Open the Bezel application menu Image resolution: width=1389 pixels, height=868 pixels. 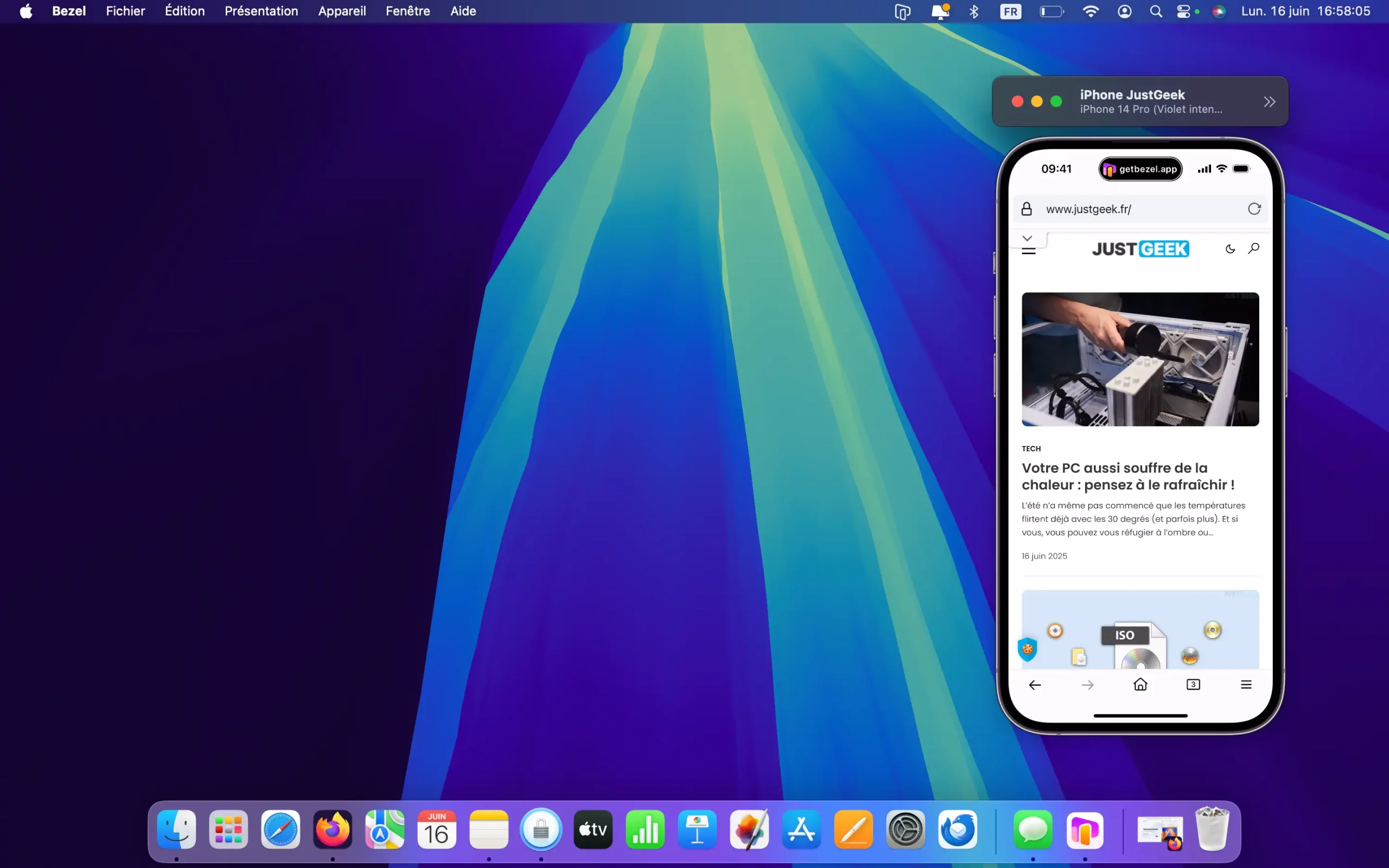(x=69, y=11)
